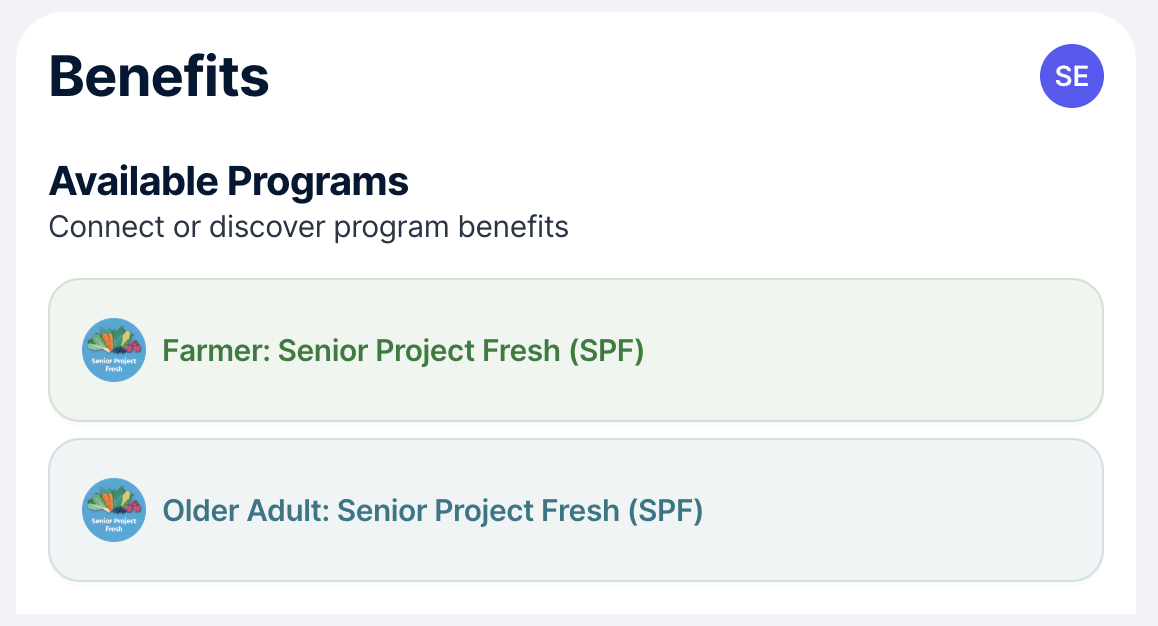Open account options from purple SE circle

[1072, 76]
